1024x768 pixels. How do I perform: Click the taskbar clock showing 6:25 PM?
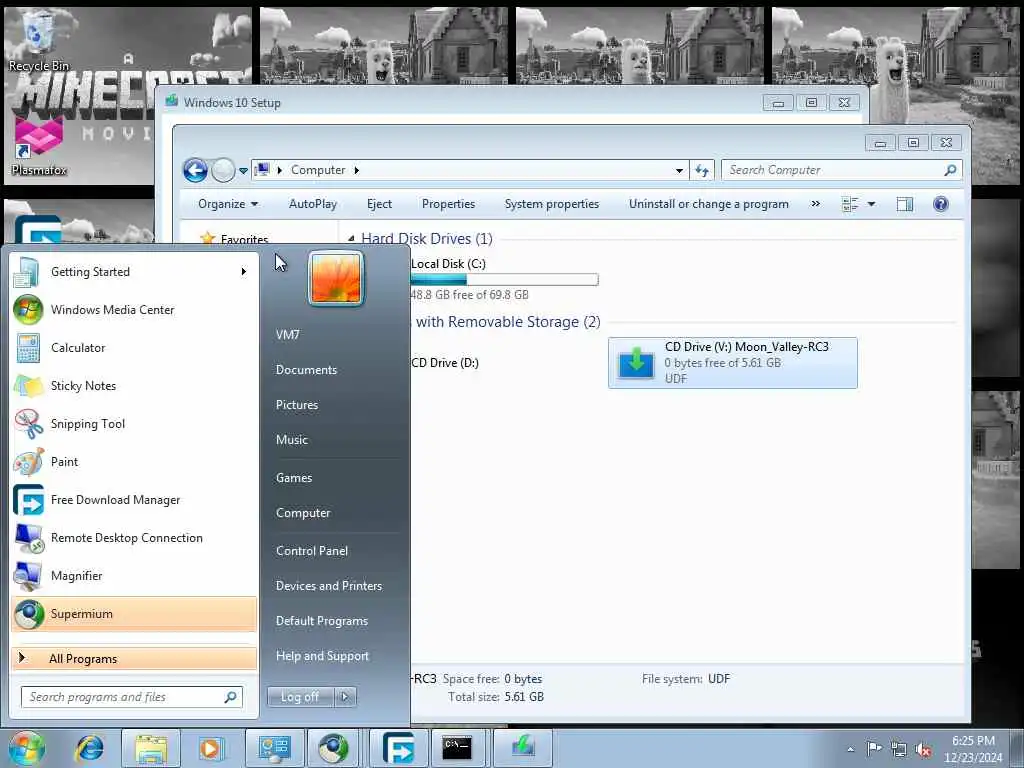pos(973,749)
